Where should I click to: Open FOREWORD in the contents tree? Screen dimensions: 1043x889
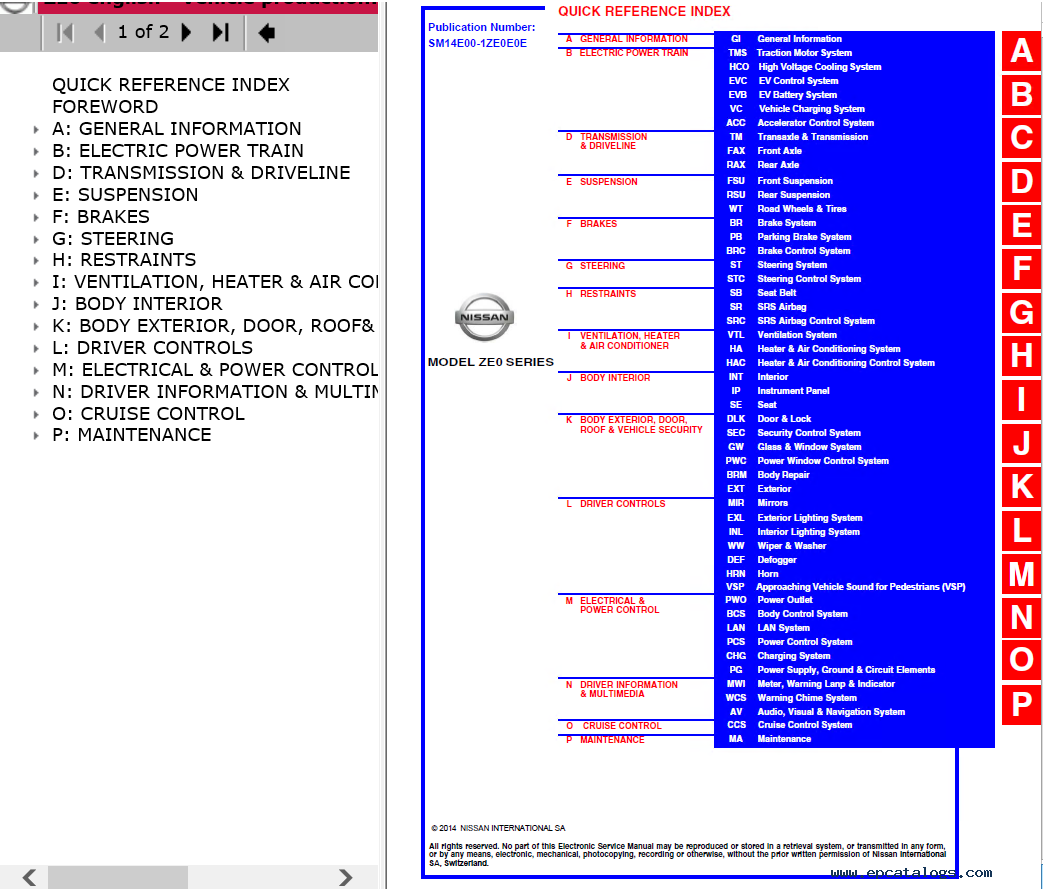point(105,107)
